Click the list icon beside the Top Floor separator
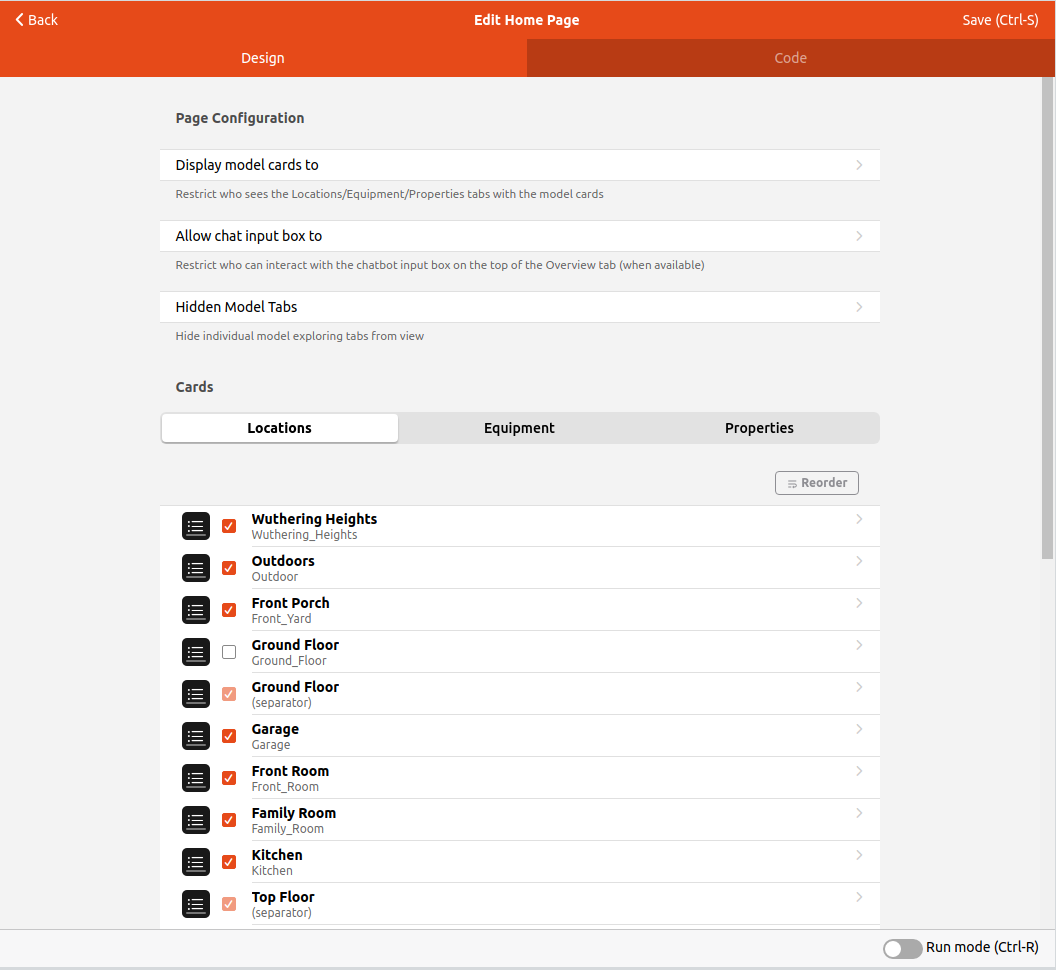1056x970 pixels. click(x=195, y=904)
